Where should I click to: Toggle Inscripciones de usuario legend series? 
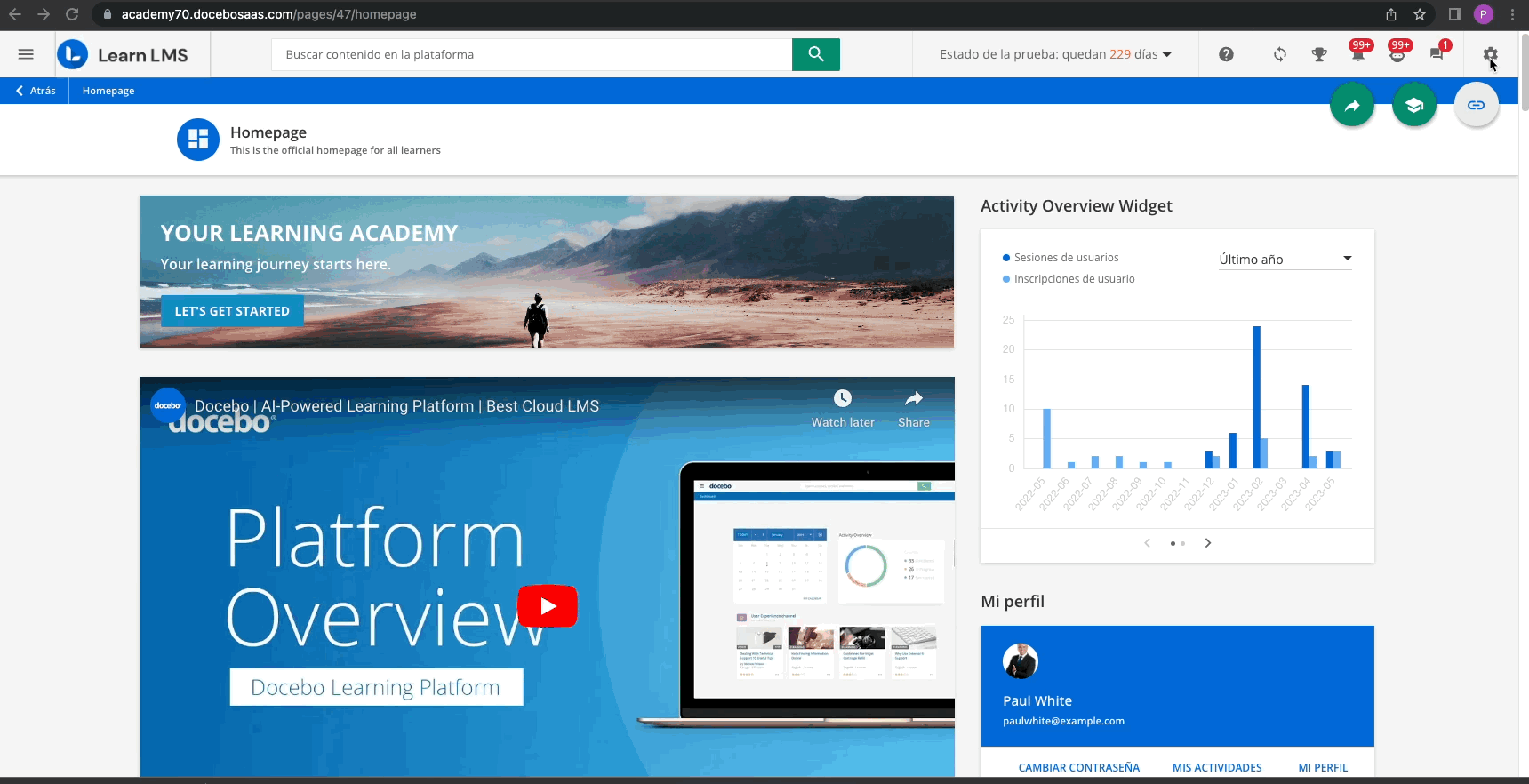pyautogui.click(x=1069, y=279)
